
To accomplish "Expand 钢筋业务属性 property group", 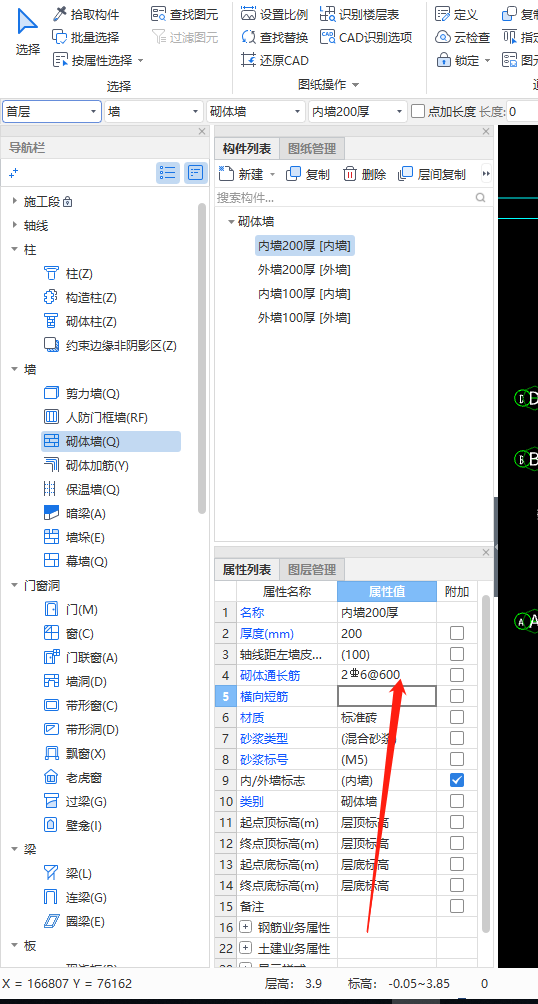I will (x=246, y=927).
